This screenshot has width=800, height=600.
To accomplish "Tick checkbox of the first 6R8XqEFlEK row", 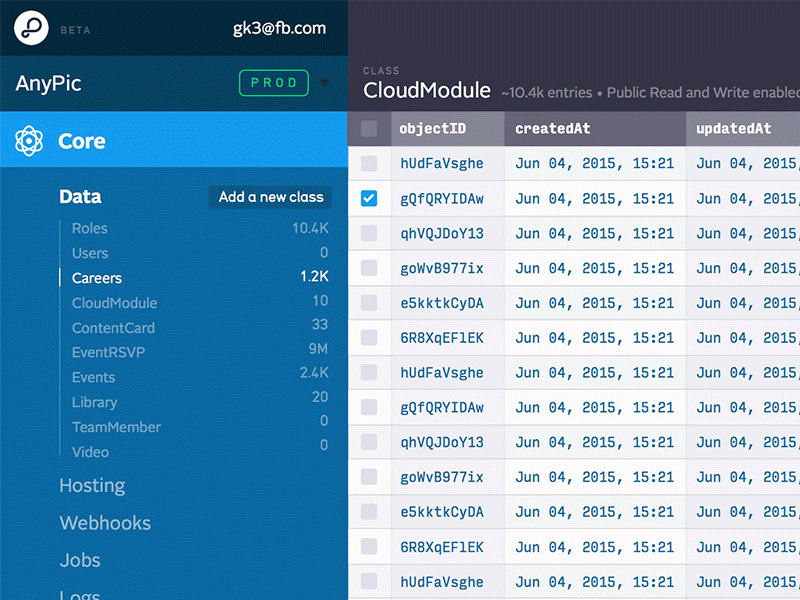I will (369, 337).
